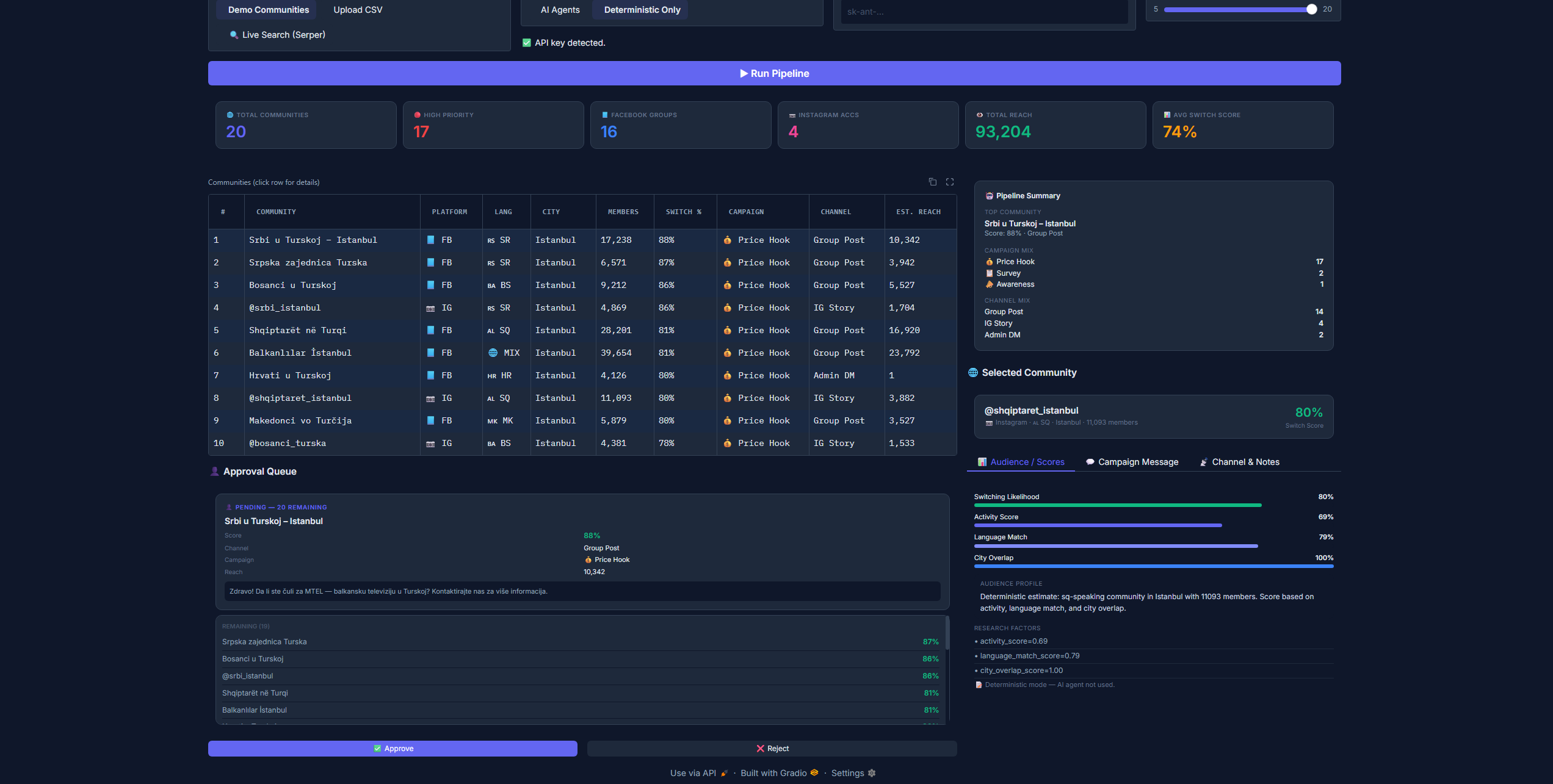Click the Instagram icon in @srbi_istanbul row
Viewport: 1553px width, 784px height.
(430, 308)
